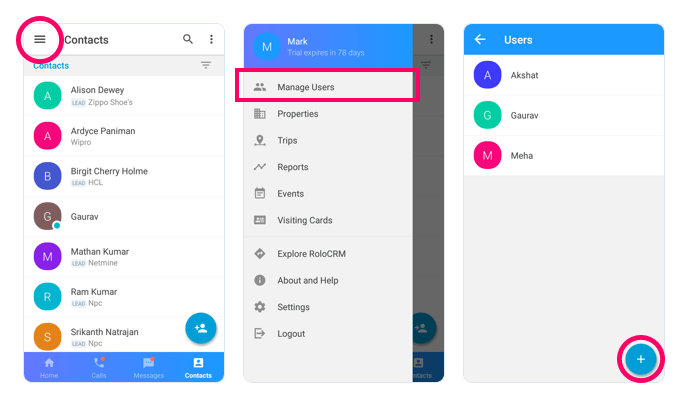Open Mark's profile name in drawer header
The width and height of the screenshot is (690, 402).
pos(297,41)
